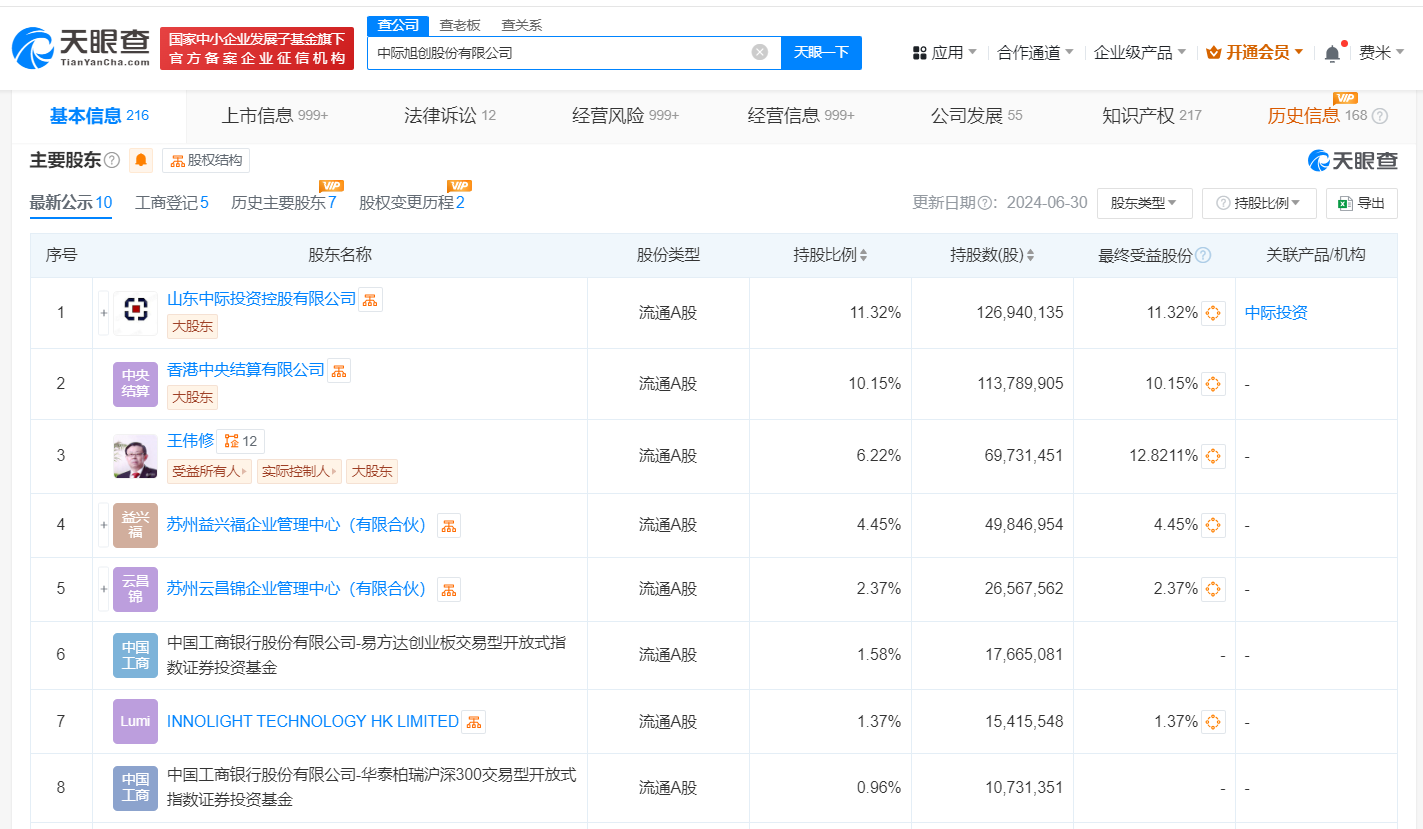The image size is (1423, 829).
Task: Open the 持股比例 filter dropdown
Action: coord(1259,202)
